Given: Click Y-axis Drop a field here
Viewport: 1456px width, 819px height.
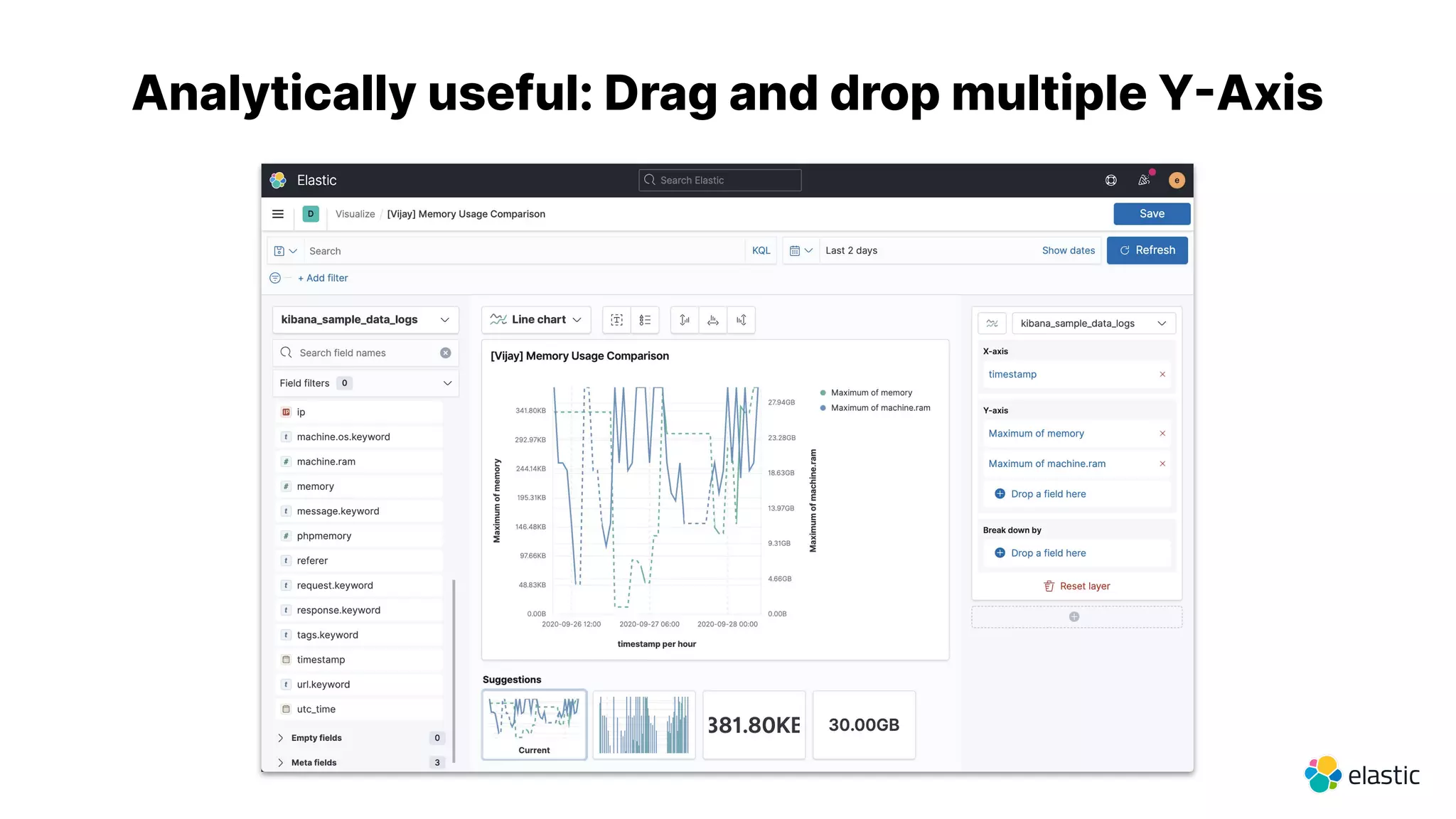Looking at the screenshot, I should pyautogui.click(x=1076, y=494).
